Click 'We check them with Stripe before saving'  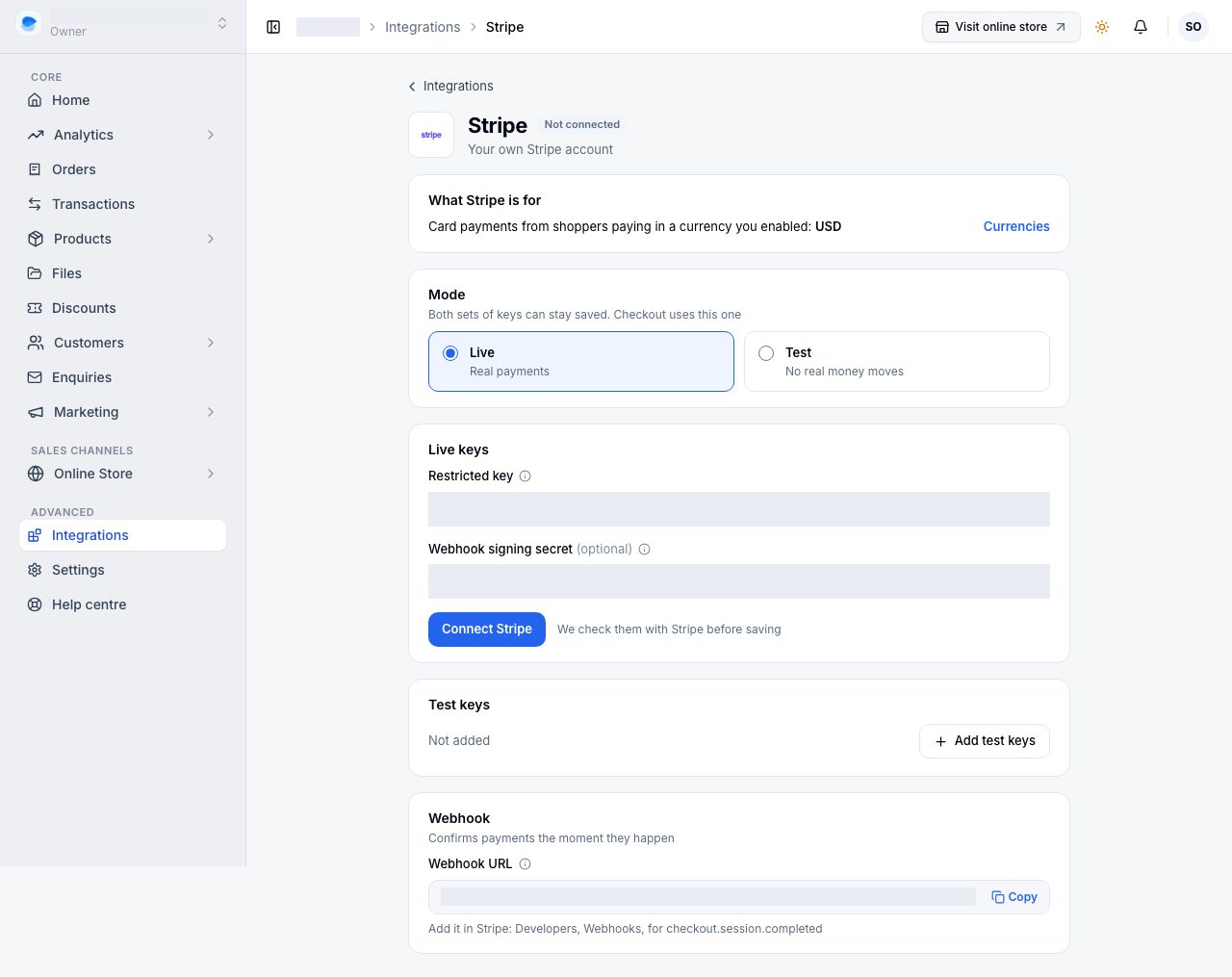pyautogui.click(x=669, y=630)
